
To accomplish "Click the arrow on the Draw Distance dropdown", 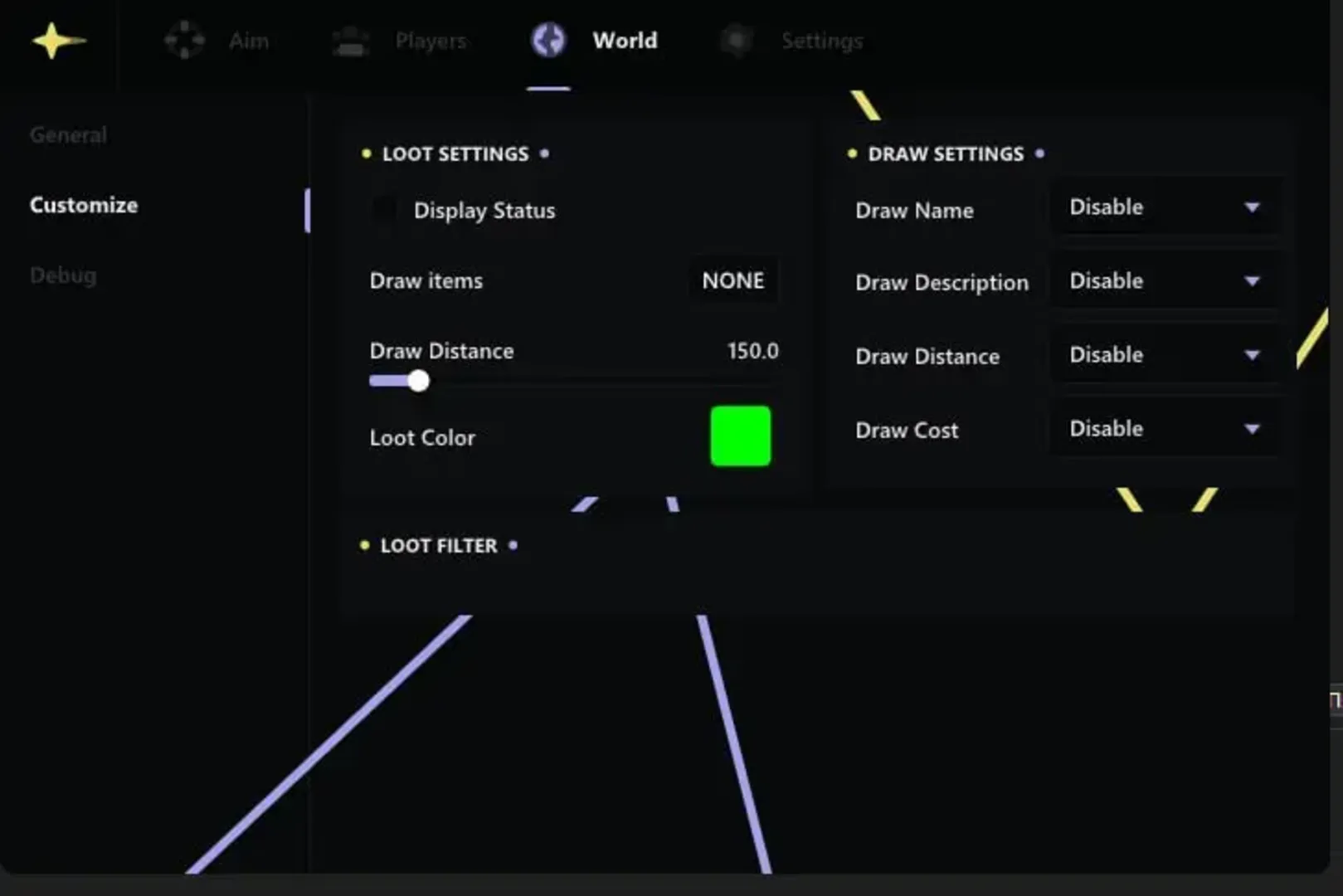I will 1252,355.
